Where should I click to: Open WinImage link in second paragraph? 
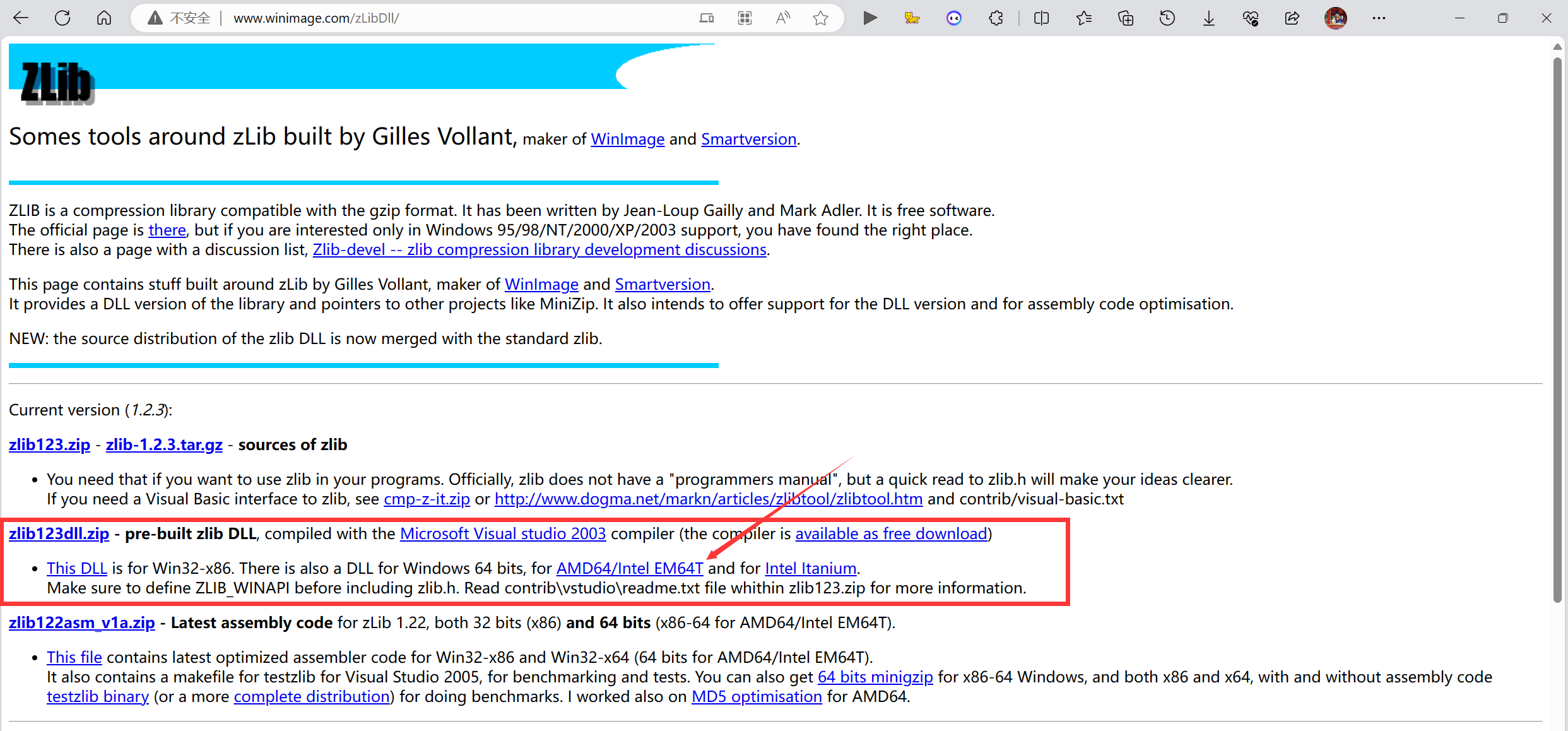coord(541,284)
